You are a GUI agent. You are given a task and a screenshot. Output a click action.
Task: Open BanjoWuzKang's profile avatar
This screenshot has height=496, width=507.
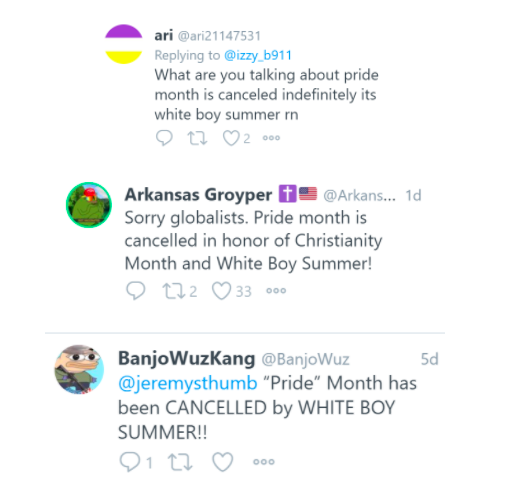pos(79,370)
